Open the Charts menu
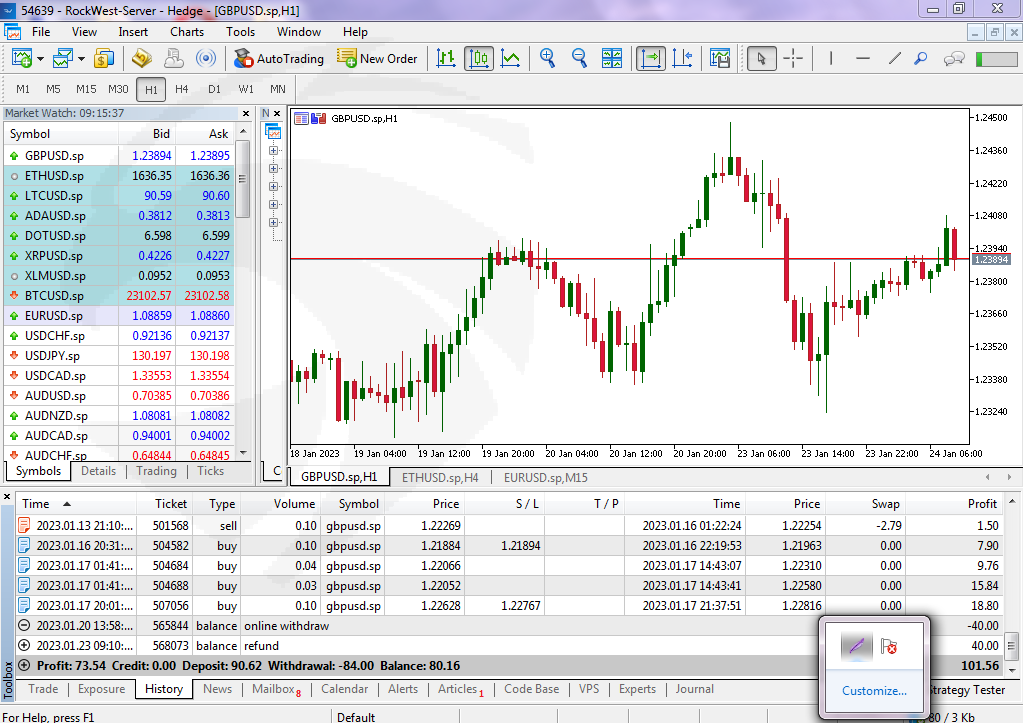Viewport: 1023px width, 723px height. click(x=186, y=31)
